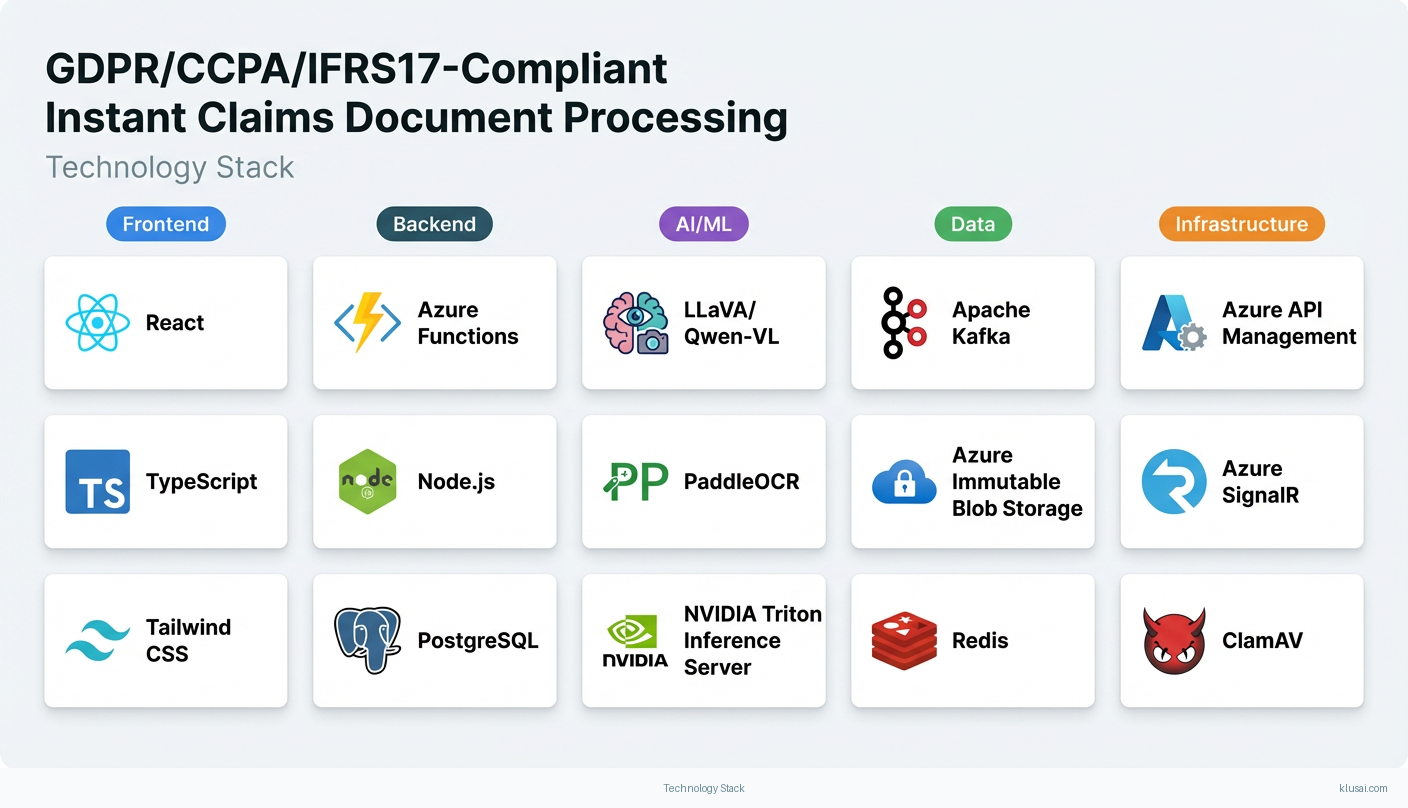This screenshot has width=1408, height=808.
Task: Select the PostgreSQL elephant icon
Action: point(367,640)
